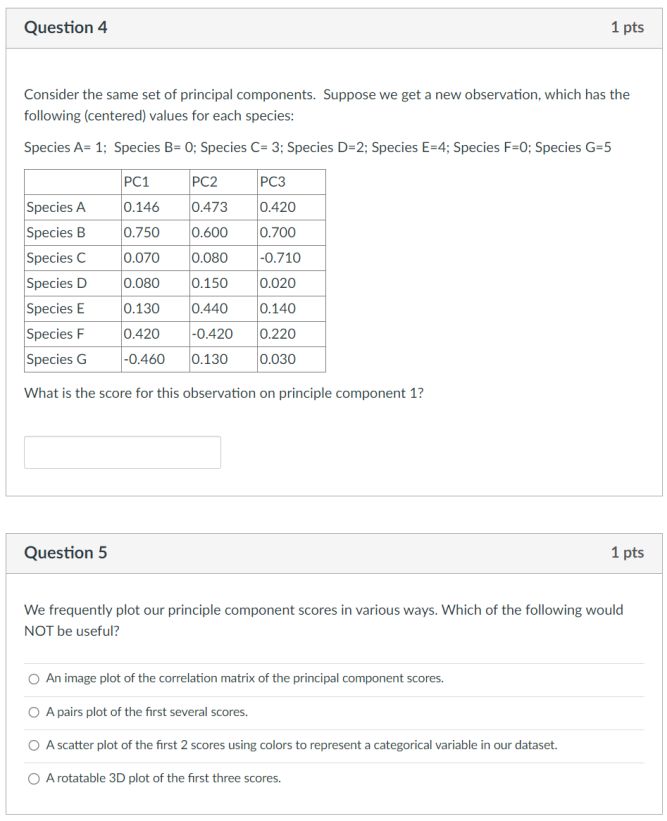The height and width of the screenshot is (821, 667).
Task: Click the -0.710 value cell
Action: pos(273,257)
